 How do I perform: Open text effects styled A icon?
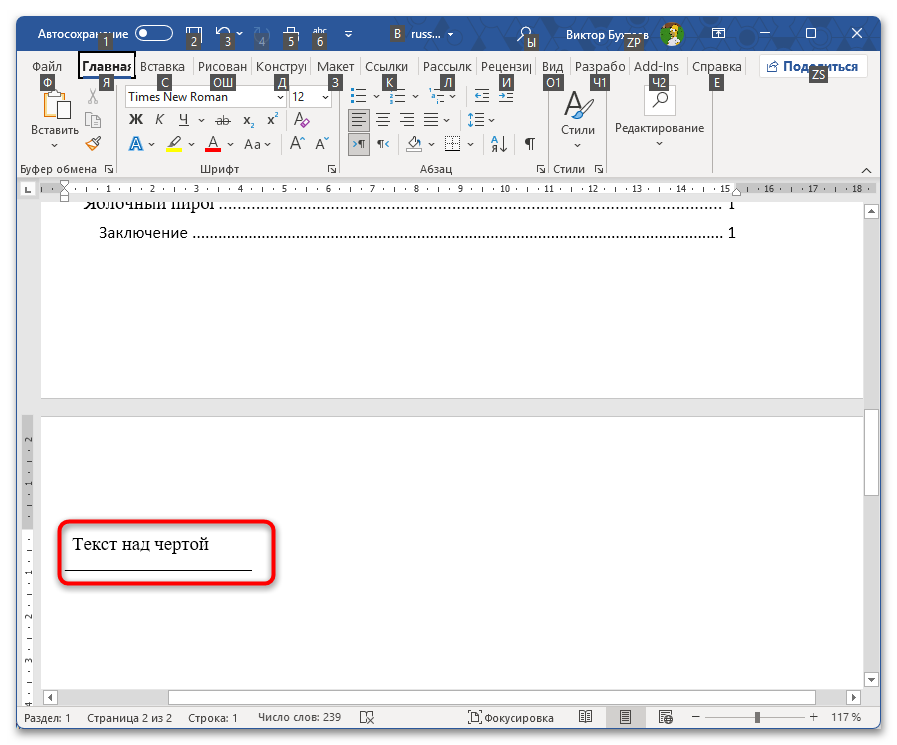136,144
